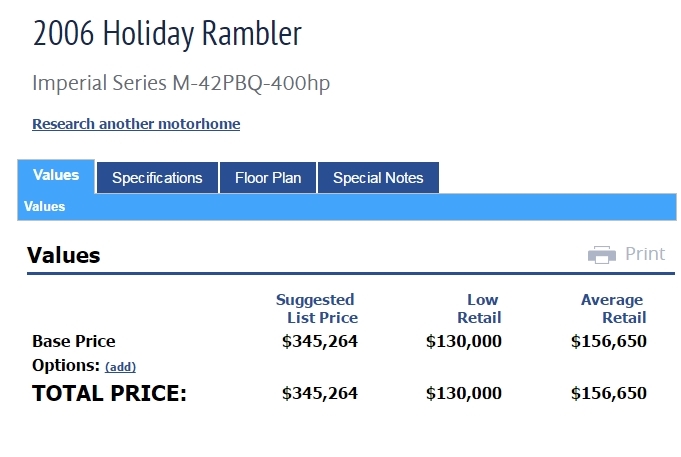The image size is (681, 457).
Task: Click the (add) link beside Options
Action: coord(120,367)
